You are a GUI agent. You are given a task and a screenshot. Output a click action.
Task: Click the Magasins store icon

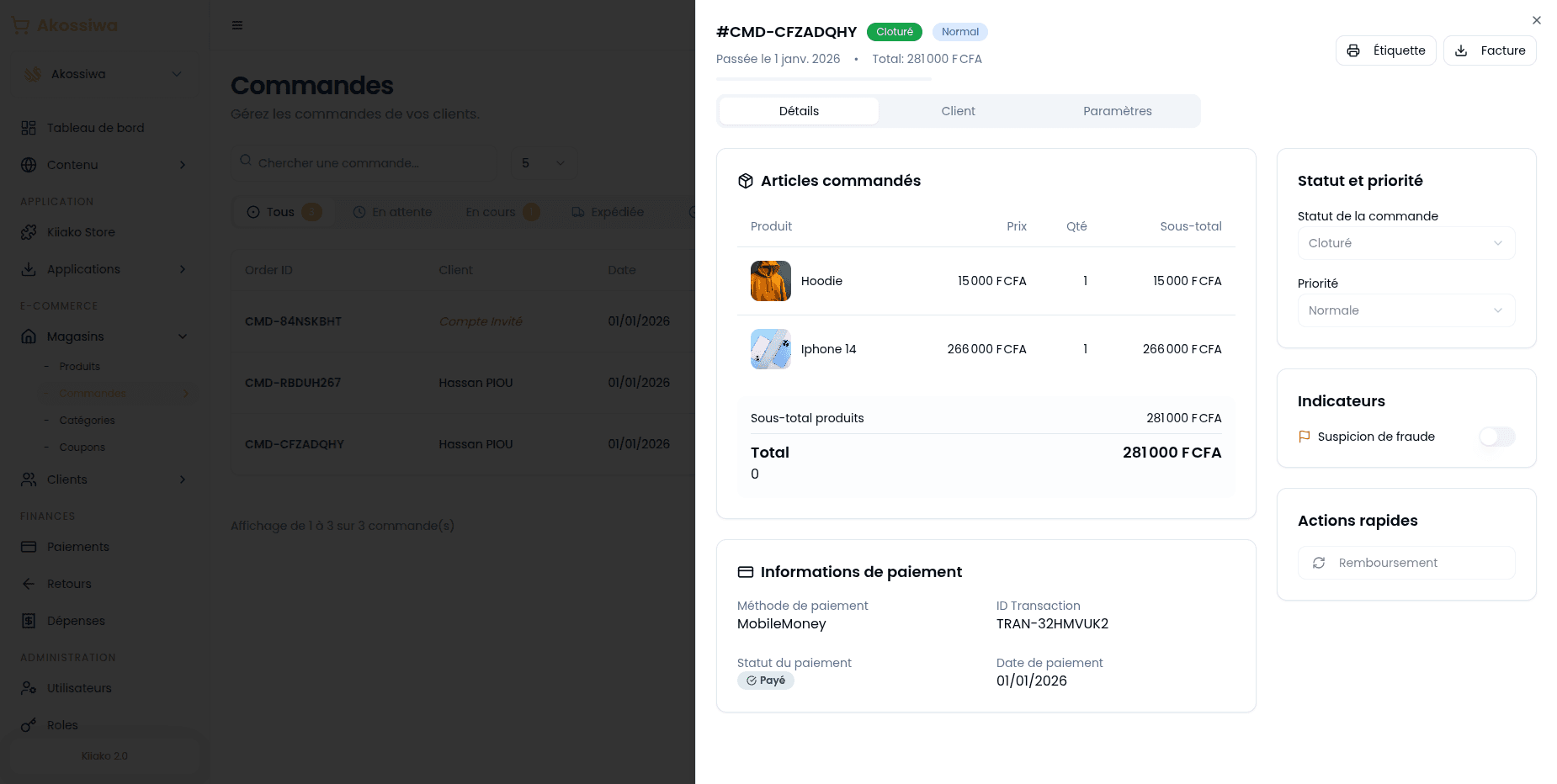pos(29,336)
